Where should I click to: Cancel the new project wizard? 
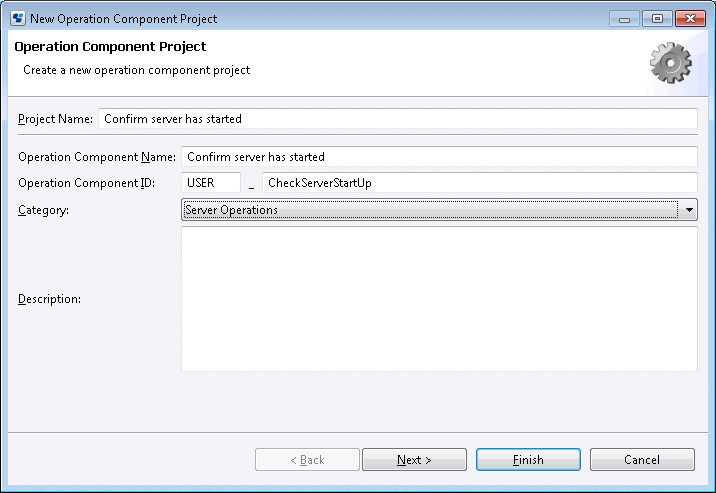point(642,460)
